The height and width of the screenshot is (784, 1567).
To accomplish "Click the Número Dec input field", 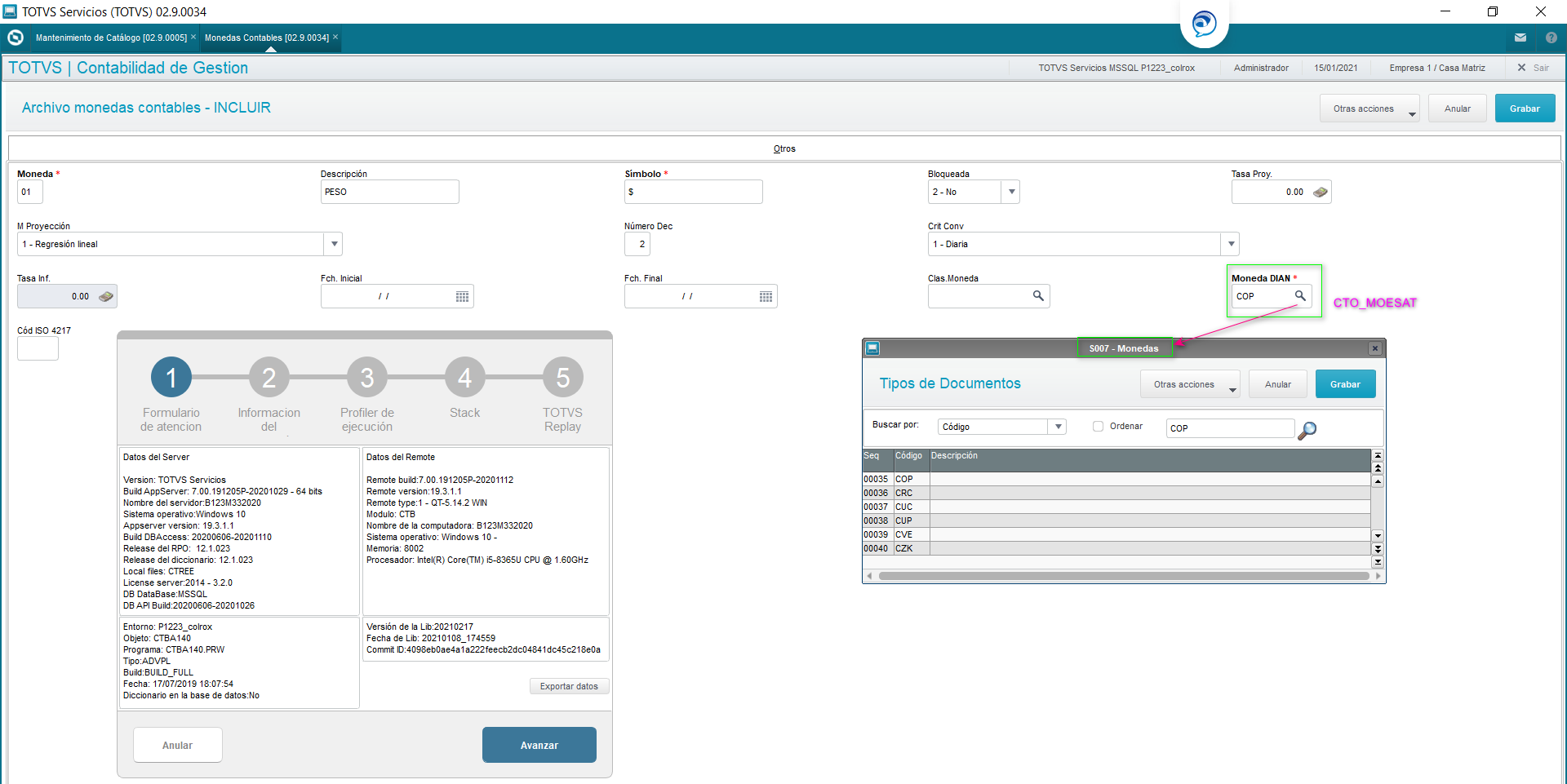I will (x=637, y=245).
